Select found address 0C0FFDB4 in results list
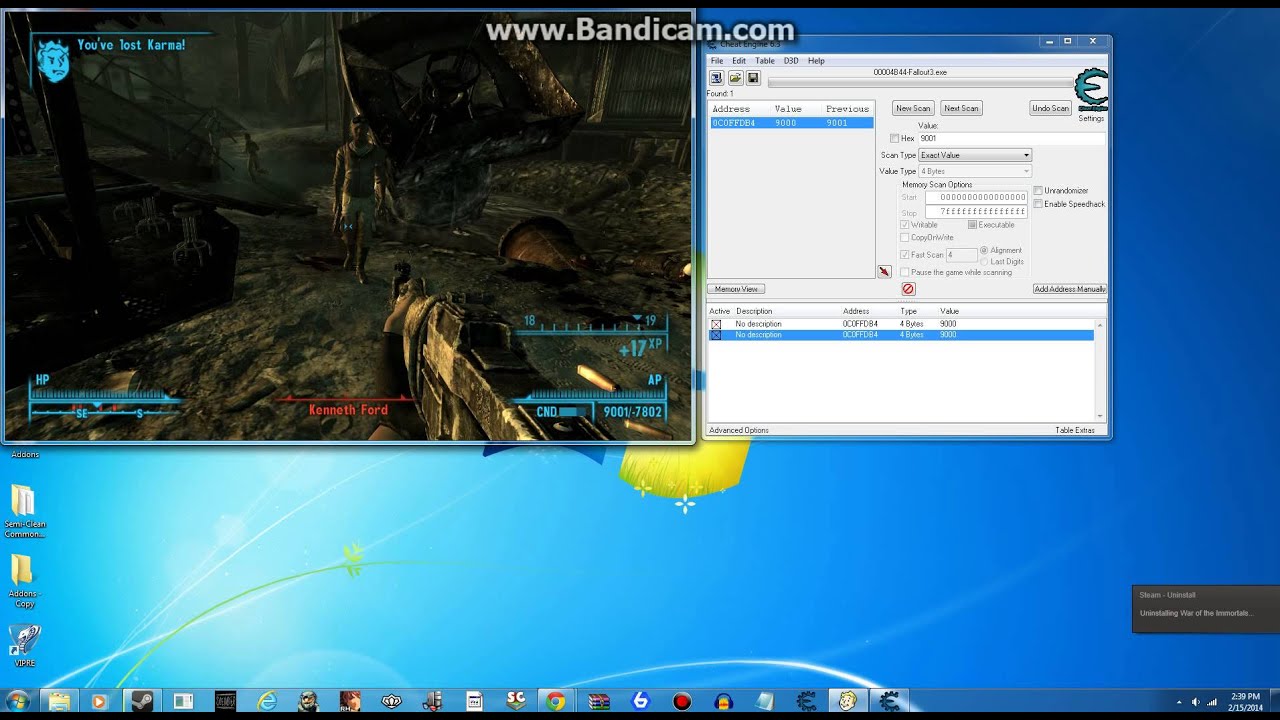Viewport: 1280px width, 720px height. pyautogui.click(x=791, y=123)
